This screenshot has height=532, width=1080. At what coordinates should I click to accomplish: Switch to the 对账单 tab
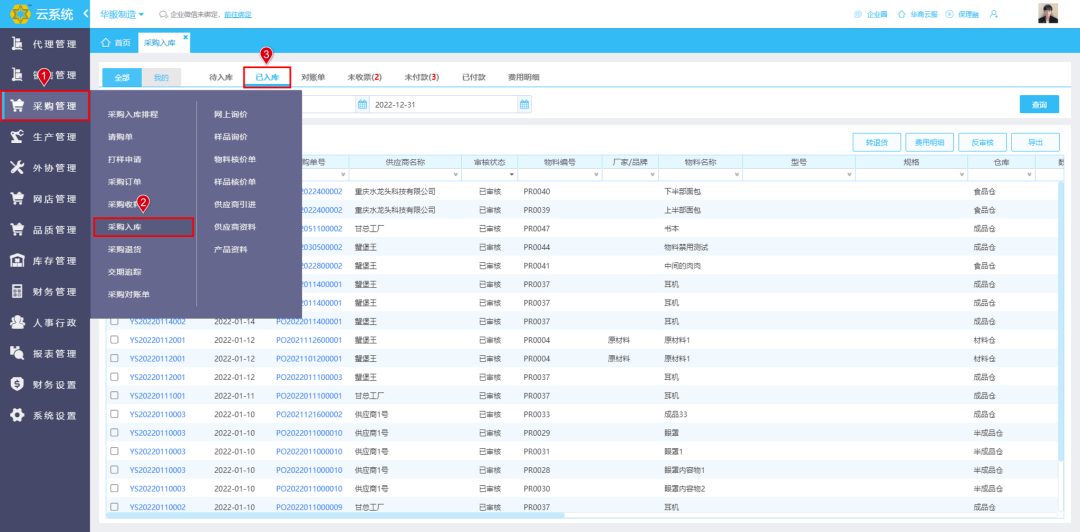313,77
